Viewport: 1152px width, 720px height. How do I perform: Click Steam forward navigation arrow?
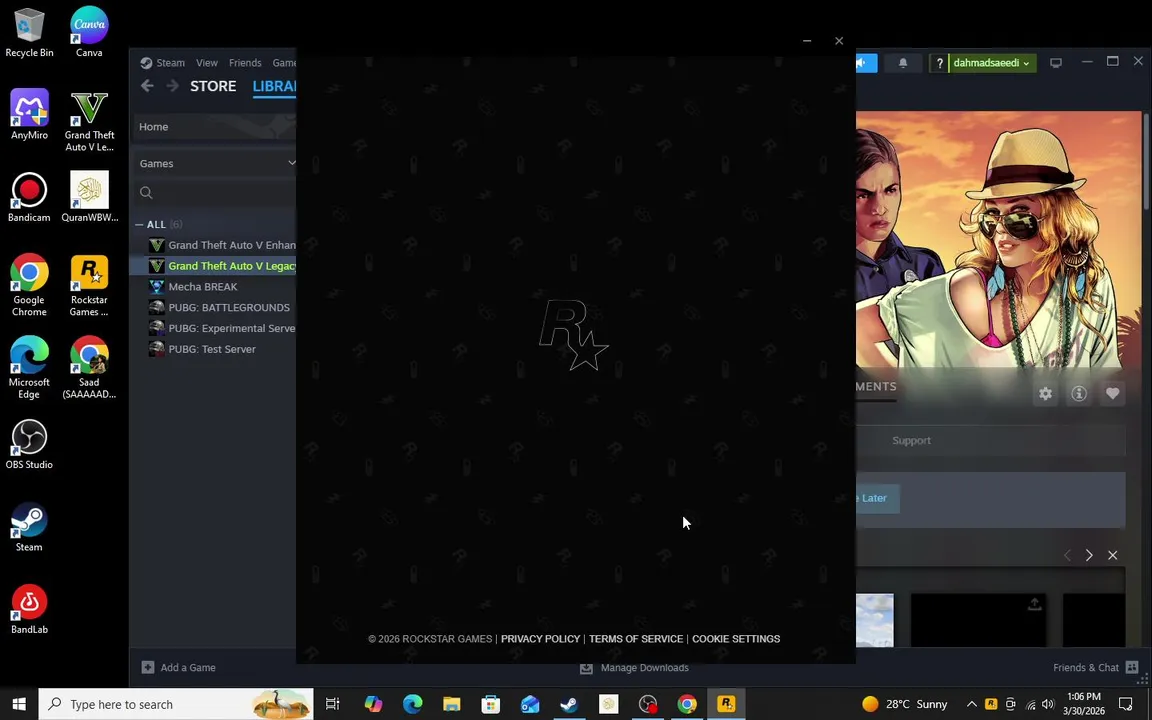pos(173,86)
